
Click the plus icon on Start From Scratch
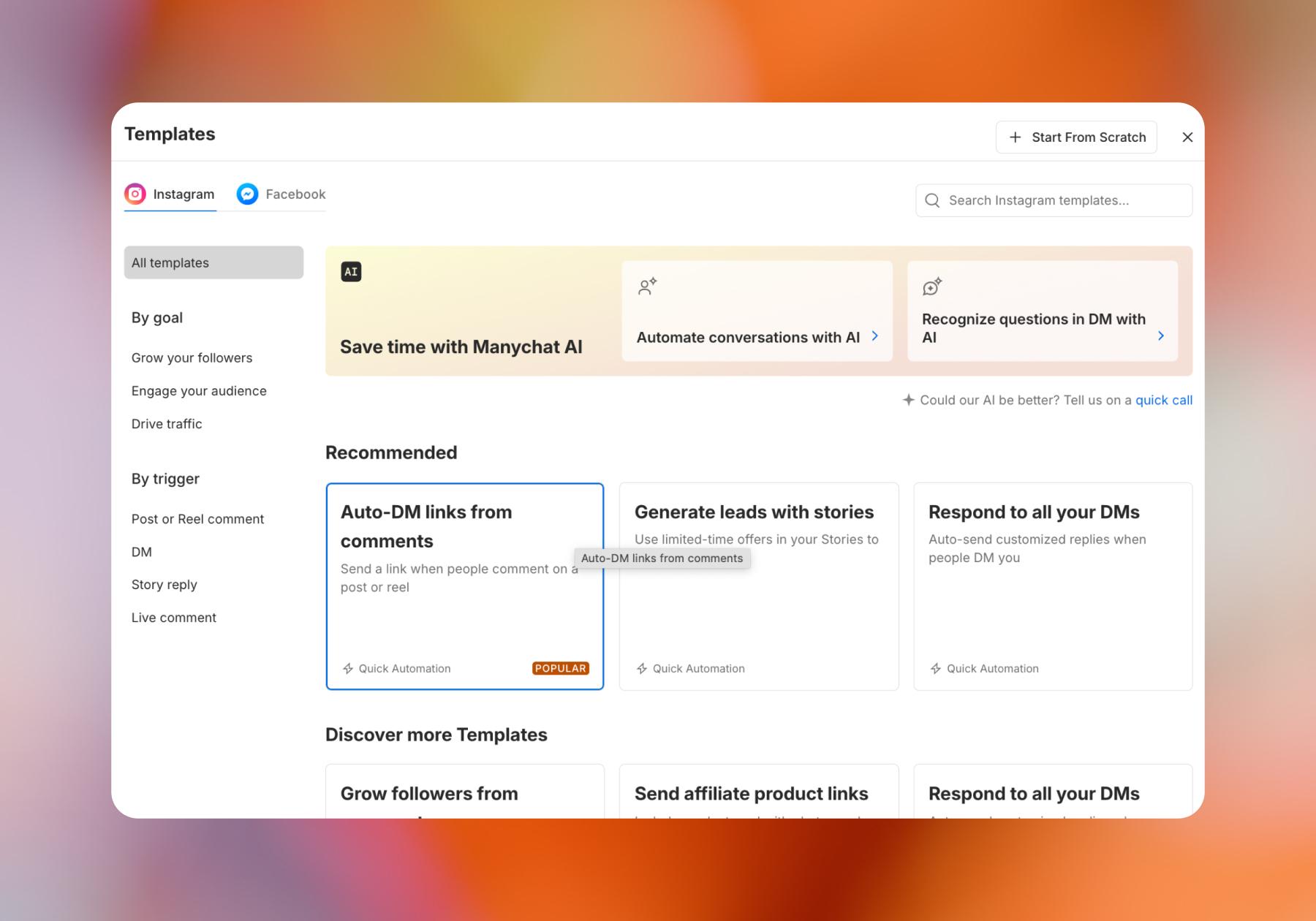[x=1016, y=137]
